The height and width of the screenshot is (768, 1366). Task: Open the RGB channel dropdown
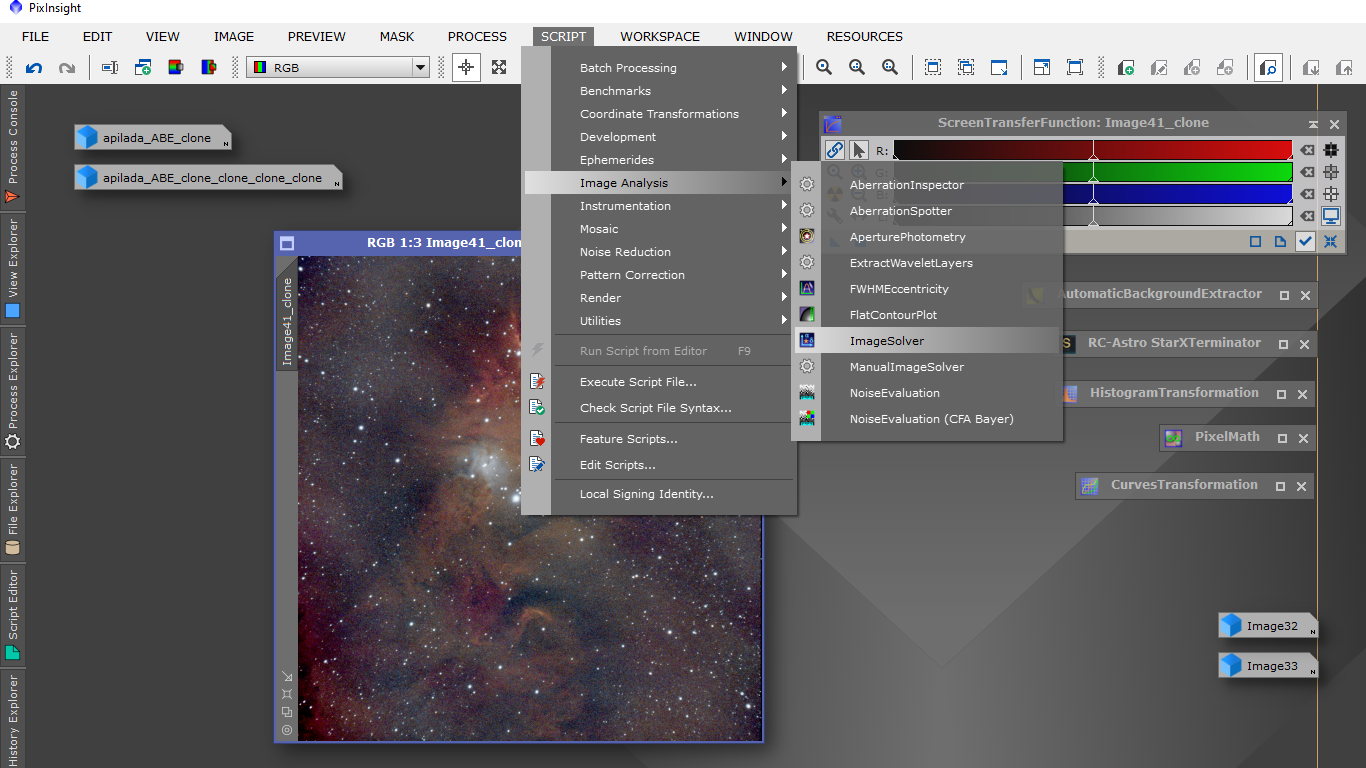point(338,68)
